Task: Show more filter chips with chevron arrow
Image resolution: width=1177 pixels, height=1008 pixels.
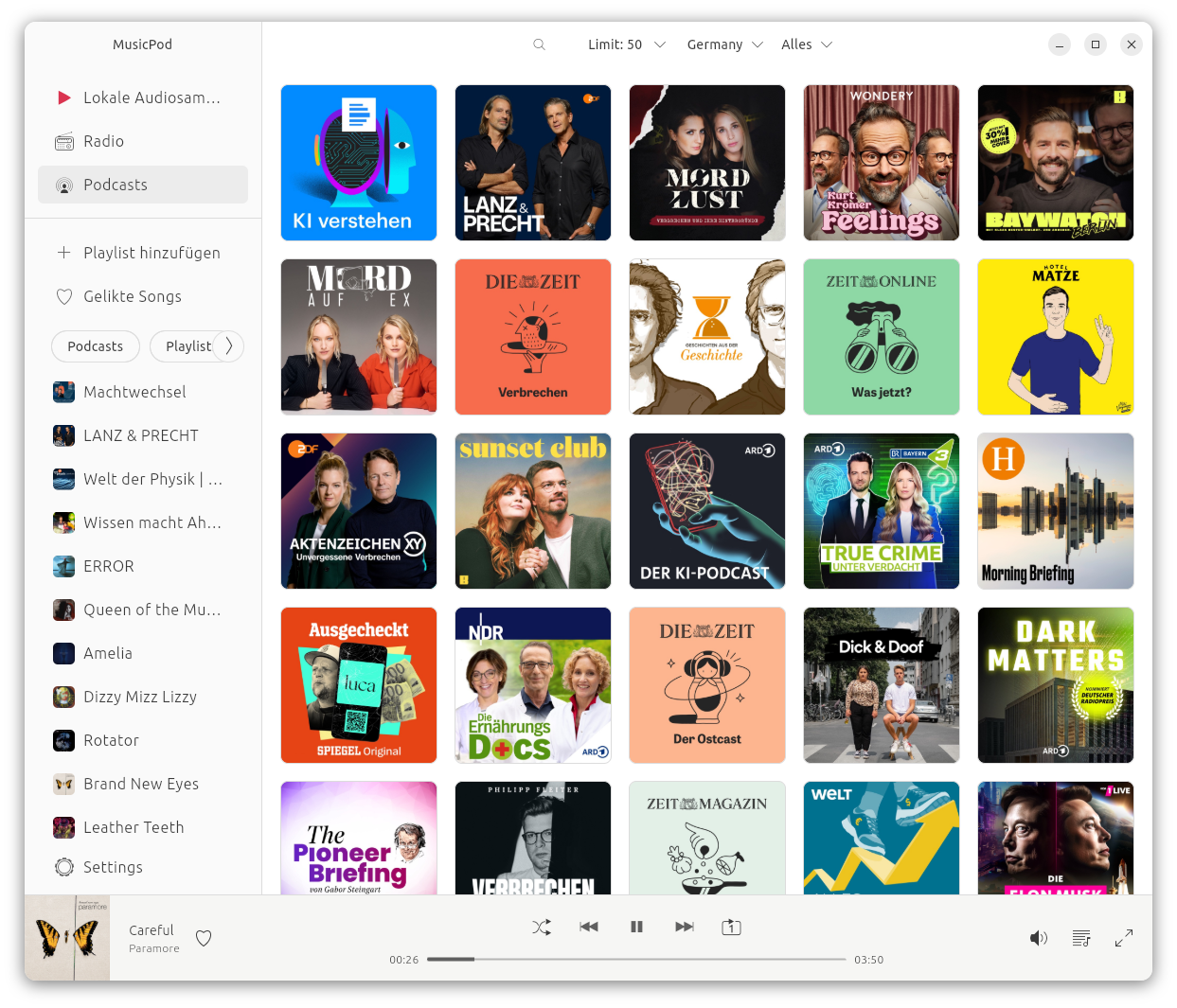Action: tap(228, 346)
